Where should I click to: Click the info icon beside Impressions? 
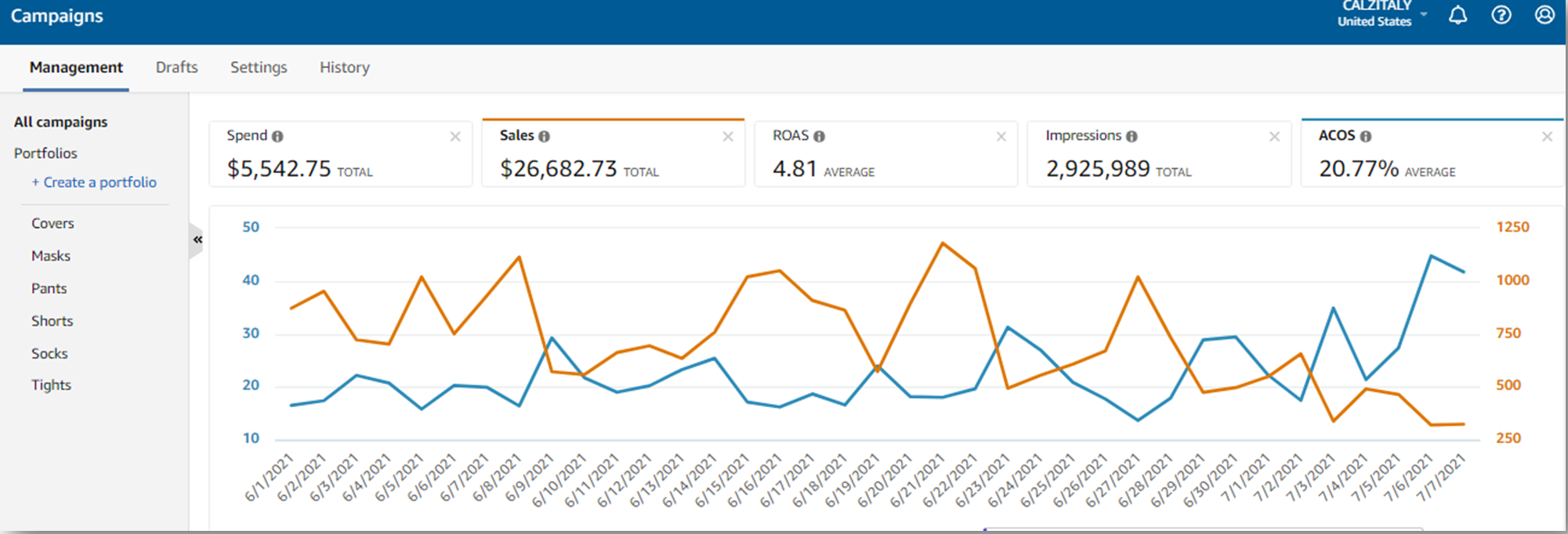tap(1132, 136)
